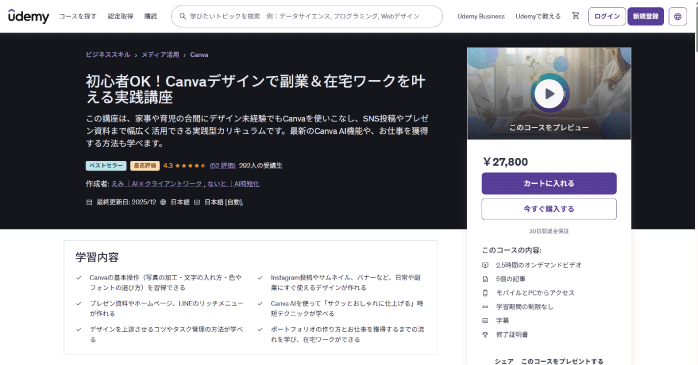
Task: Open instructor えみ｜AI×クライアントワーク profile
Action: coord(157,184)
